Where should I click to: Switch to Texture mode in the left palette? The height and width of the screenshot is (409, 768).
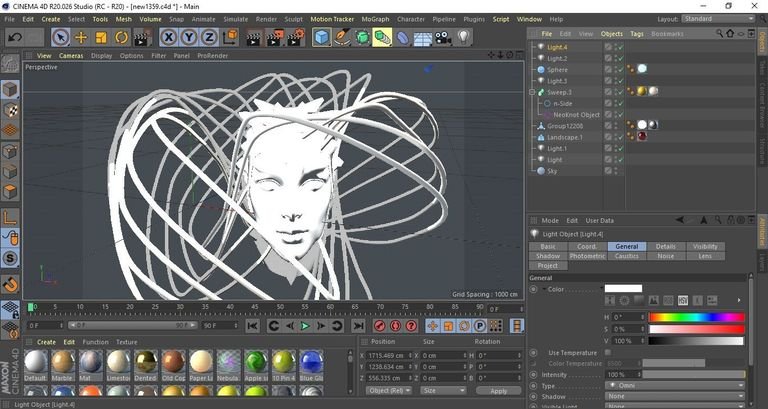(10, 110)
